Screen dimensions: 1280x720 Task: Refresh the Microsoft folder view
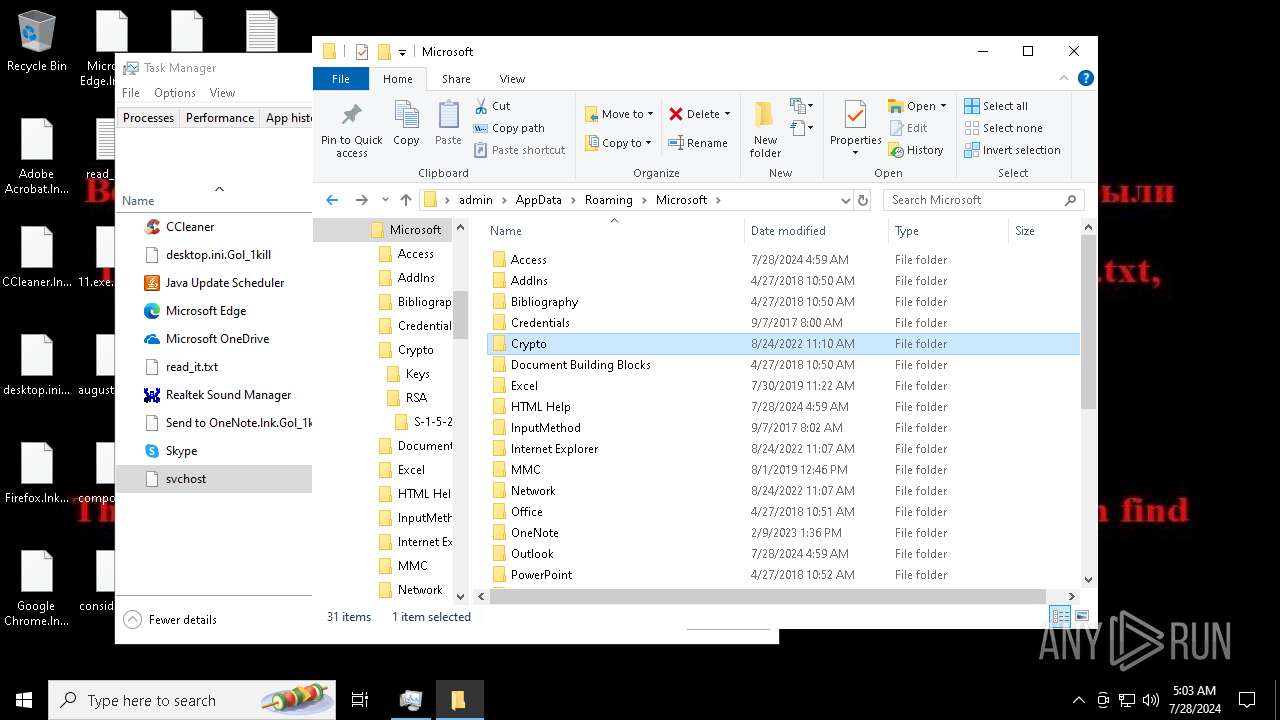click(864, 200)
